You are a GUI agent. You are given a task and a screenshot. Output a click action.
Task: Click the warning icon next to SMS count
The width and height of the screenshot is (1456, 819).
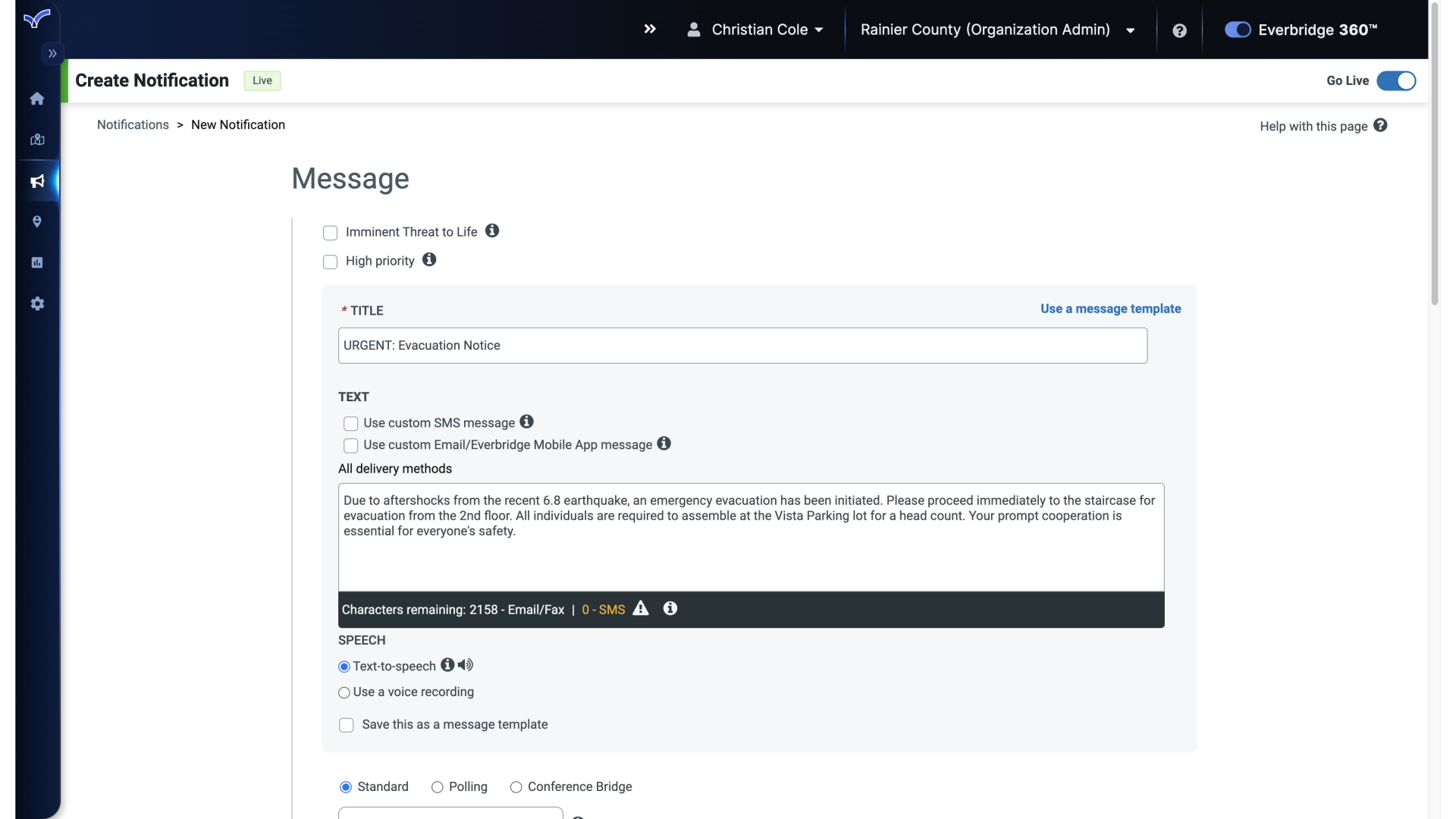pyautogui.click(x=641, y=609)
